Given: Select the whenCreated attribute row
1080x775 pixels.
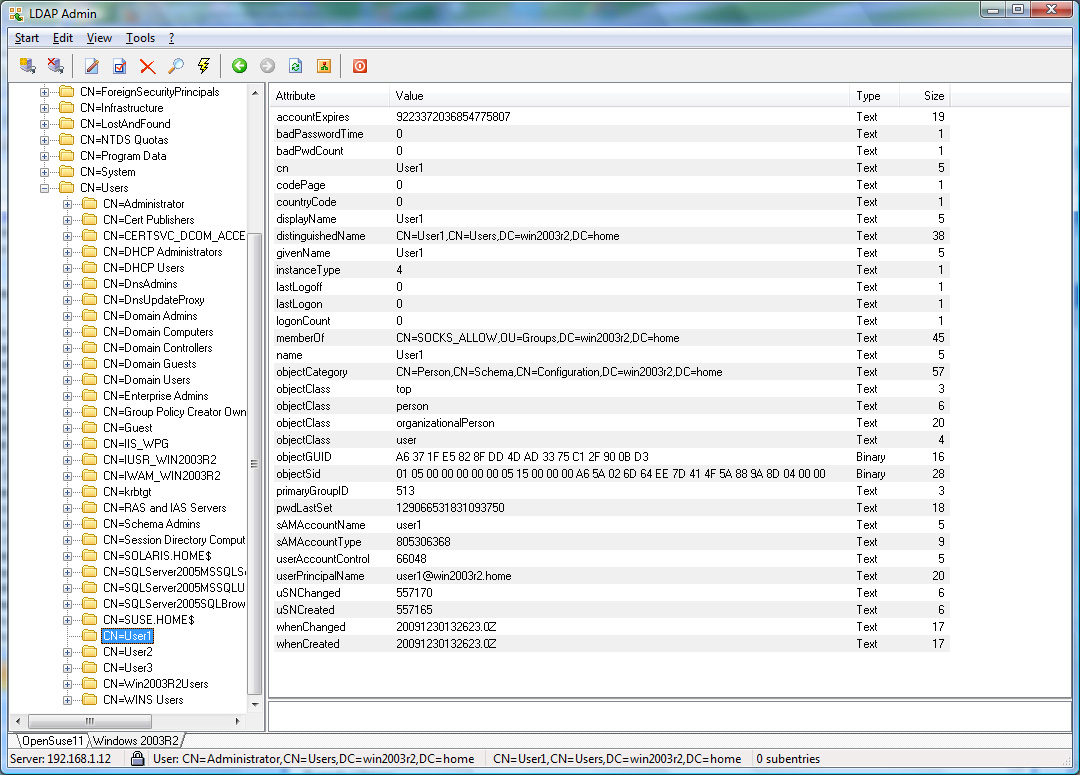Looking at the screenshot, I should (x=610, y=643).
